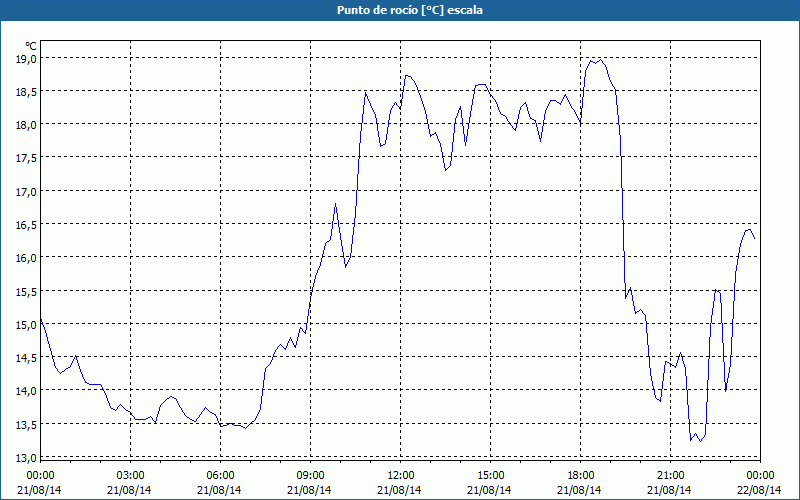Click the °C unit label on the axis
This screenshot has height=500, width=800.
click(31, 46)
